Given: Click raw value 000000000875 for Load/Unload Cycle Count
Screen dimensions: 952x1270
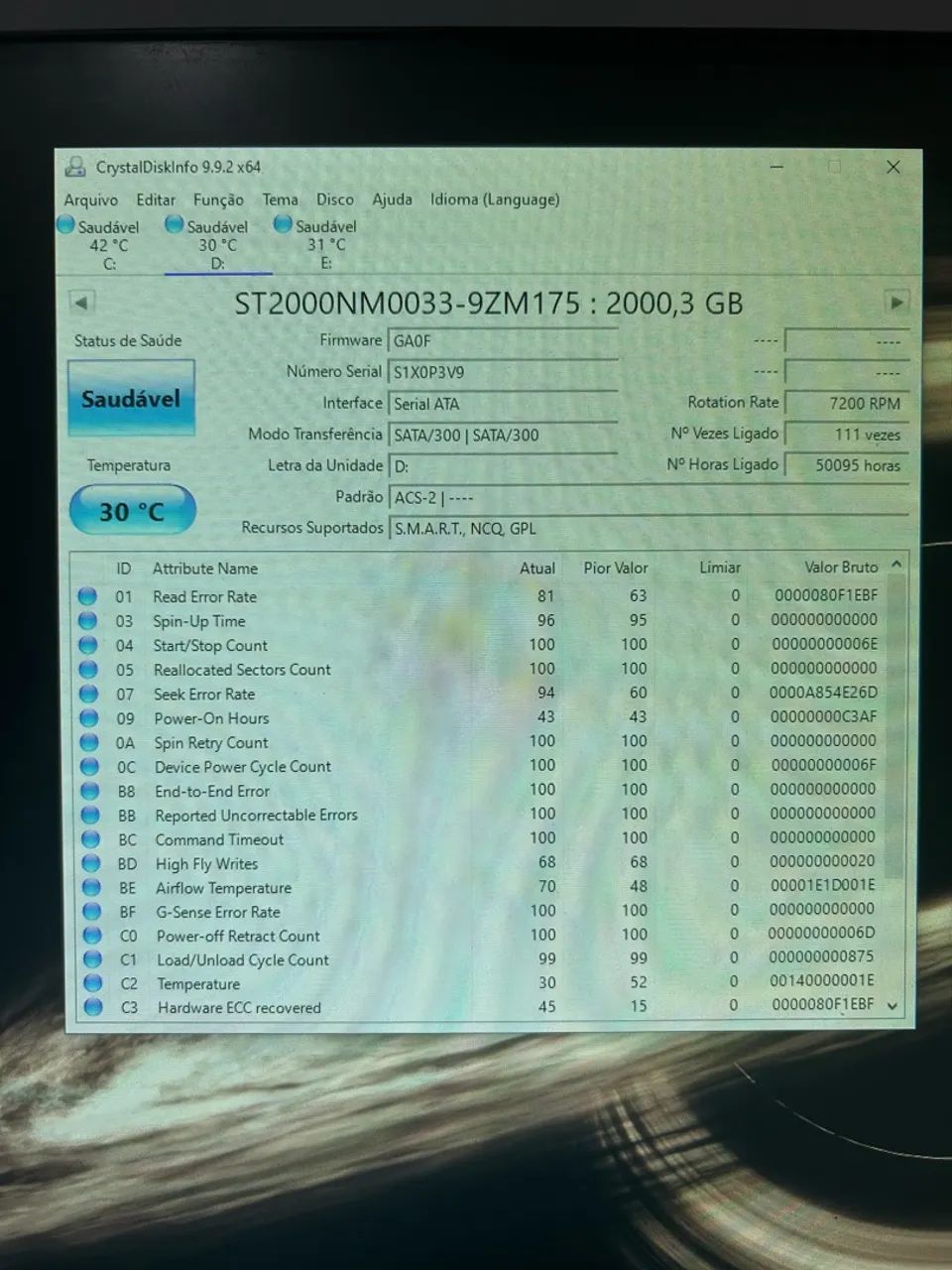Looking at the screenshot, I should point(822,957).
